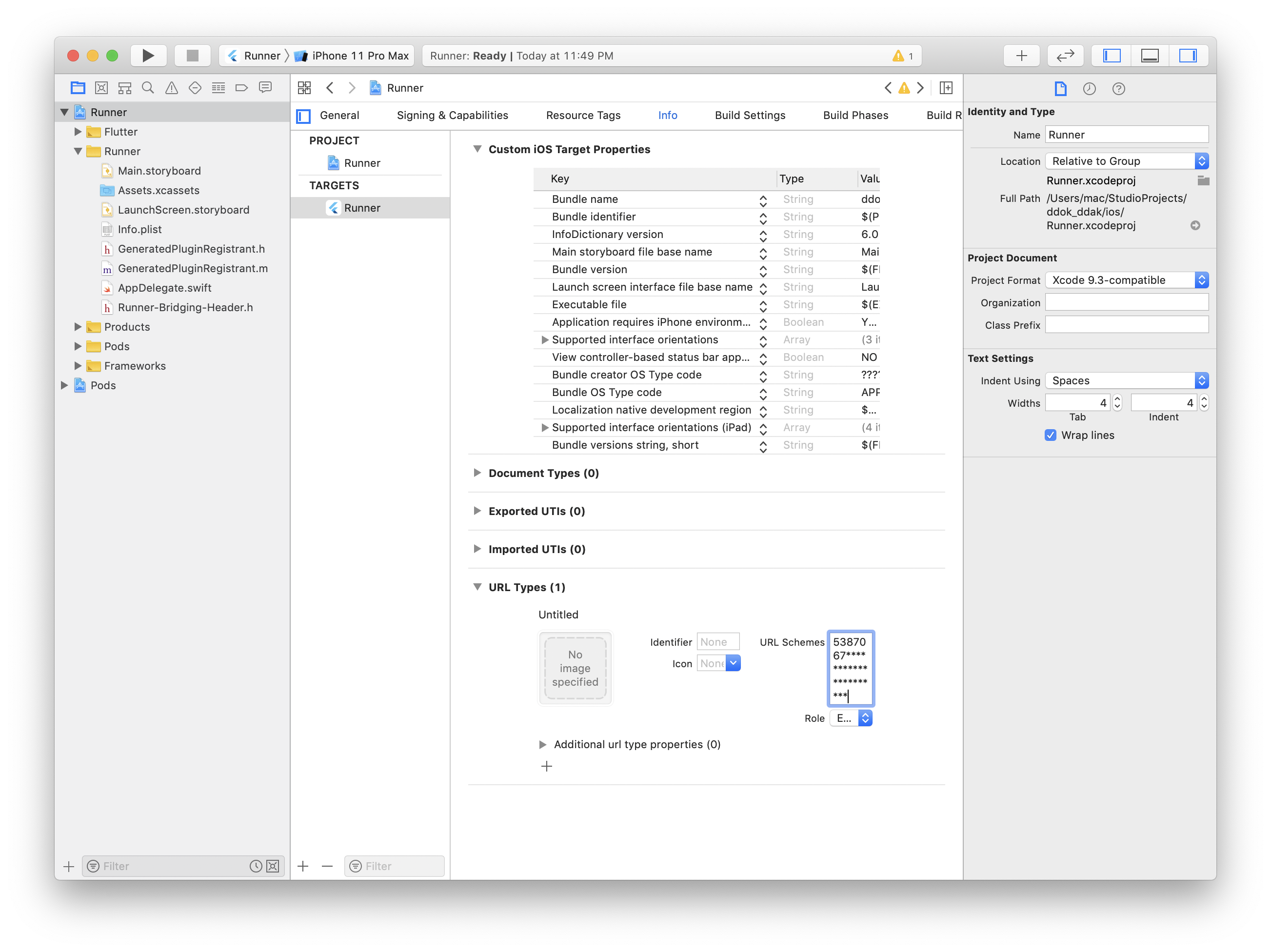The image size is (1271, 952).
Task: Show the history inspector clock icon
Action: (x=1089, y=89)
